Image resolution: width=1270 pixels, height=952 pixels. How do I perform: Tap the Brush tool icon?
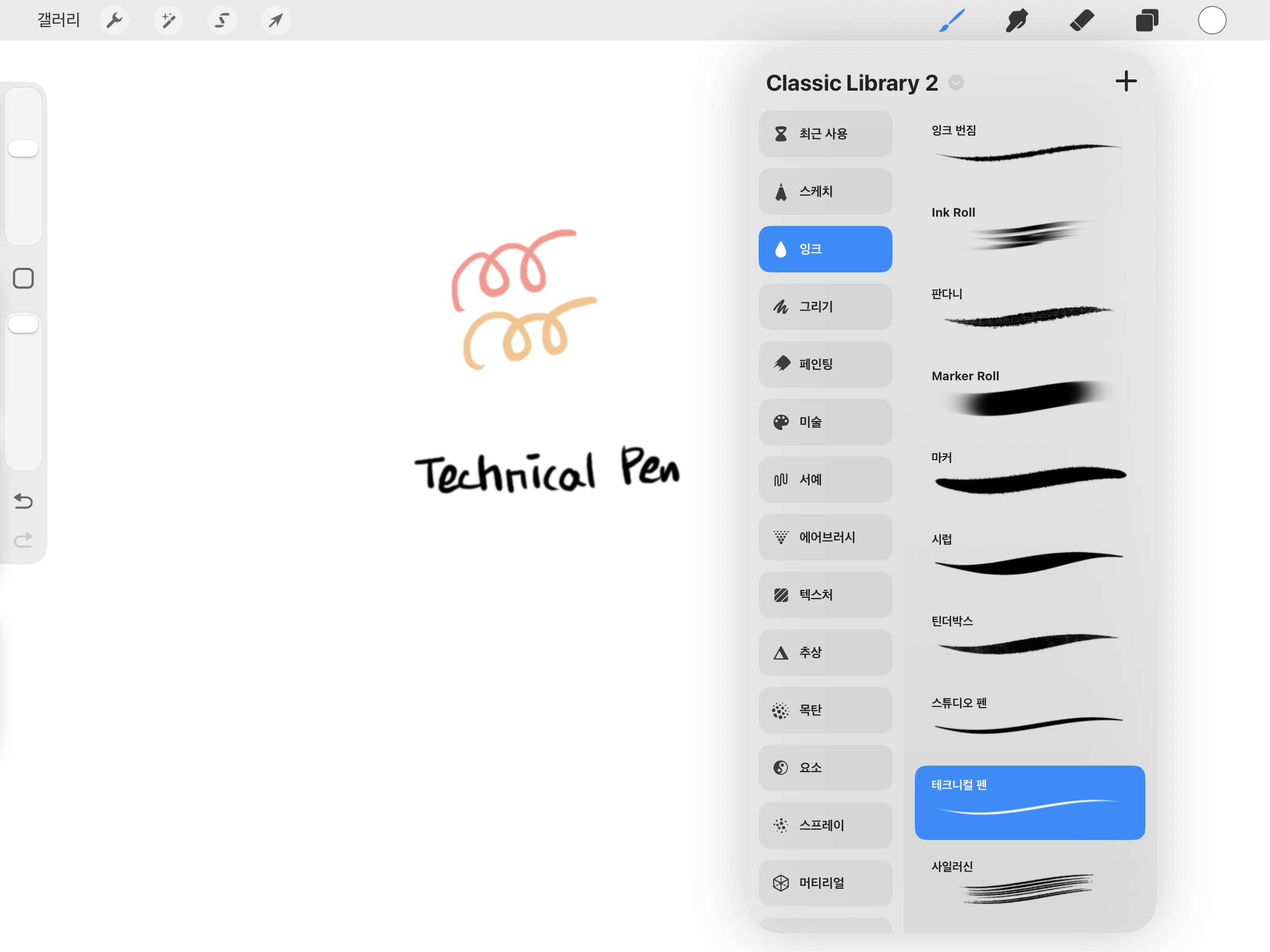tap(952, 20)
